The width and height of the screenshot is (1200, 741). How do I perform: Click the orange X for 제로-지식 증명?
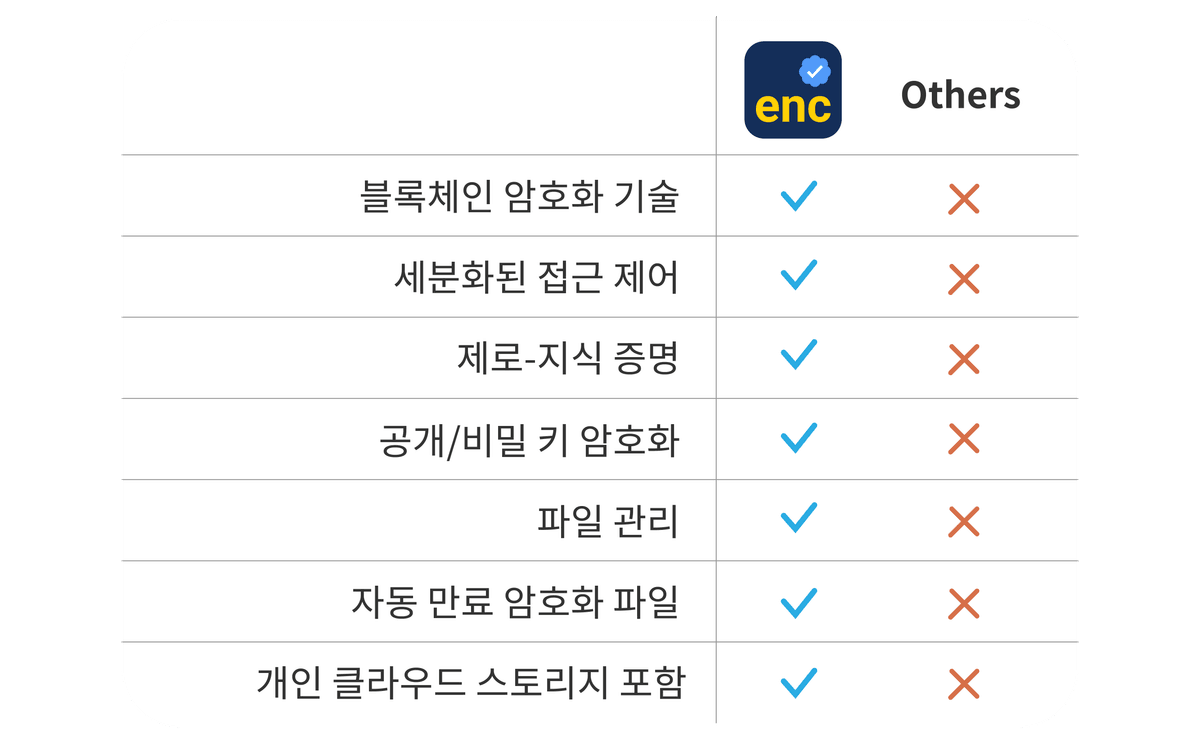click(x=963, y=359)
